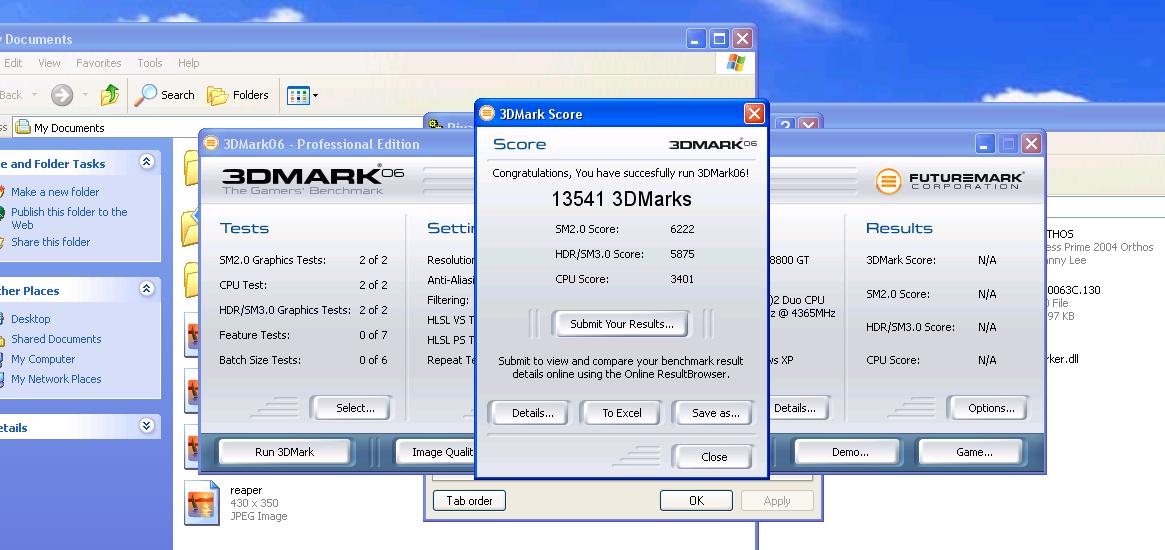
Task: Click Submit Your Results button
Action: (621, 324)
